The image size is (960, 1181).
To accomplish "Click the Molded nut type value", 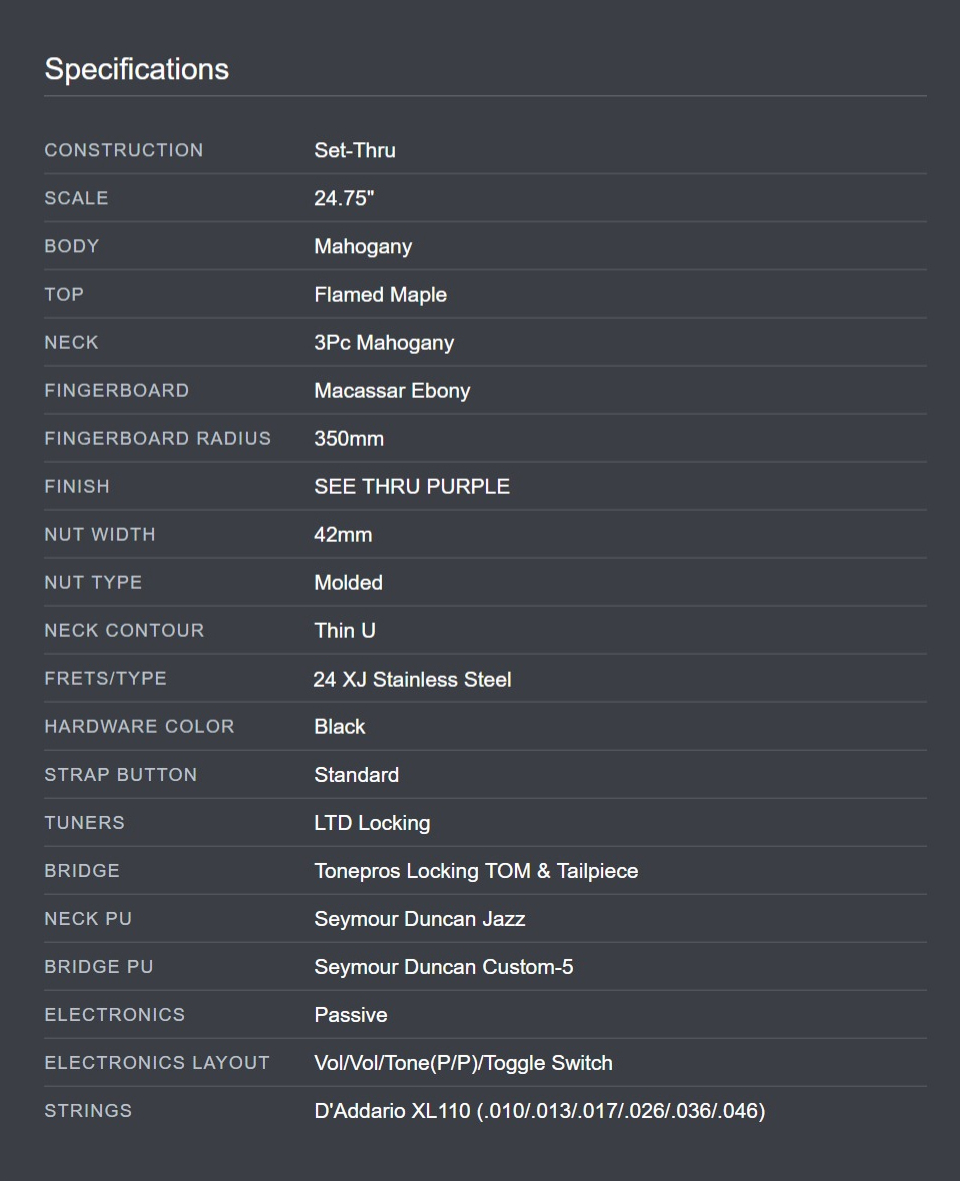I will [x=348, y=582].
